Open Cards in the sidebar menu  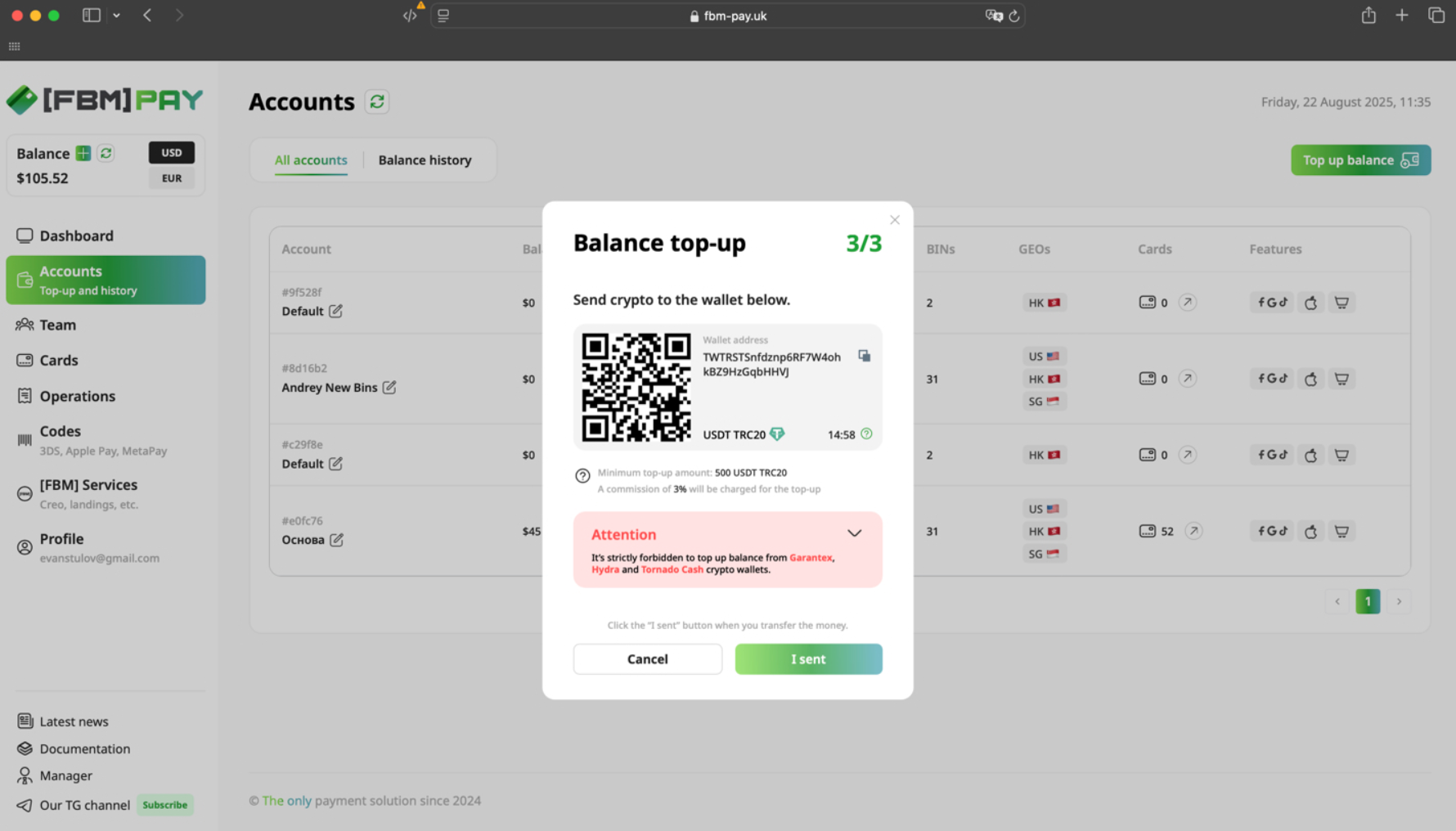click(59, 360)
